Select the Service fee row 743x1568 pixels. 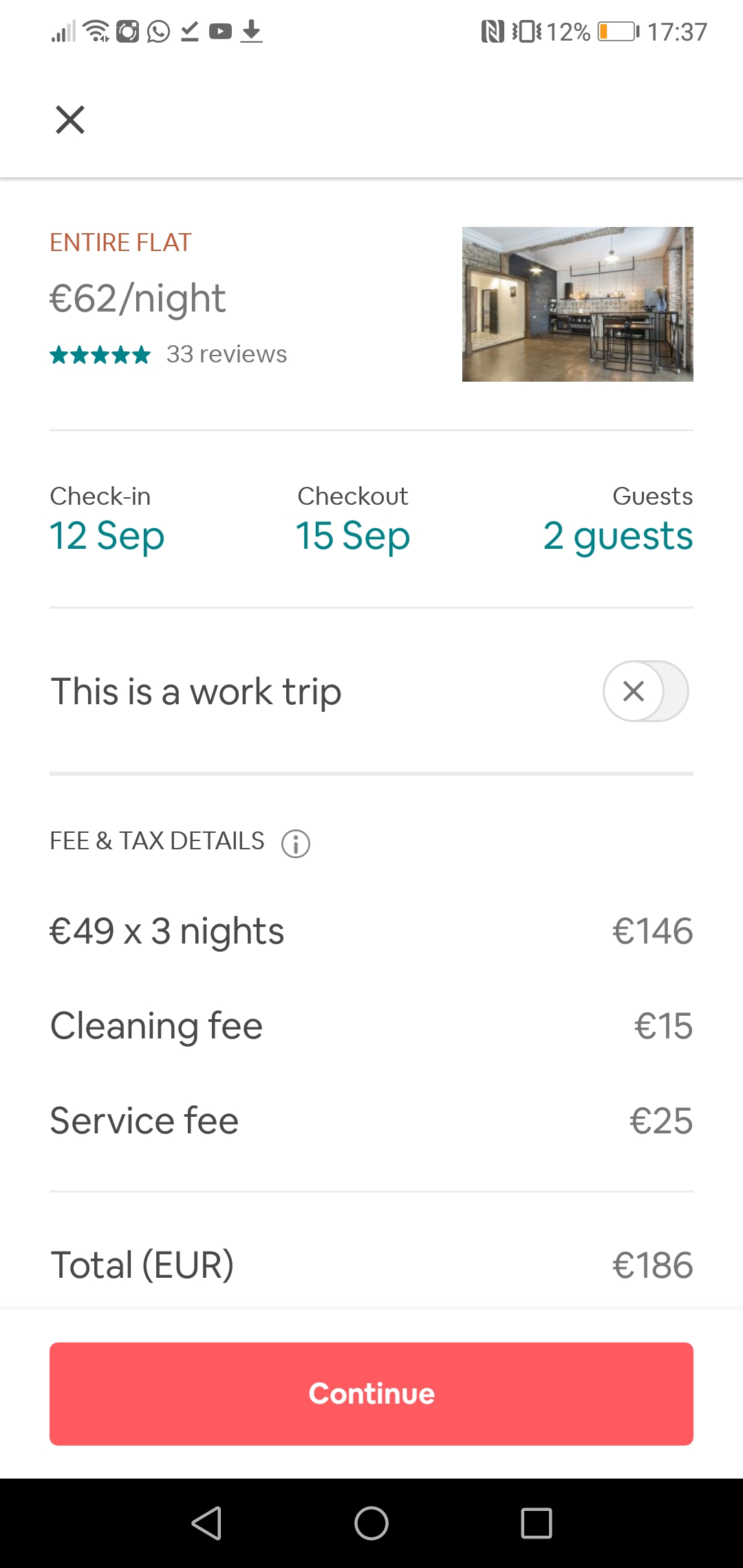pos(371,1121)
